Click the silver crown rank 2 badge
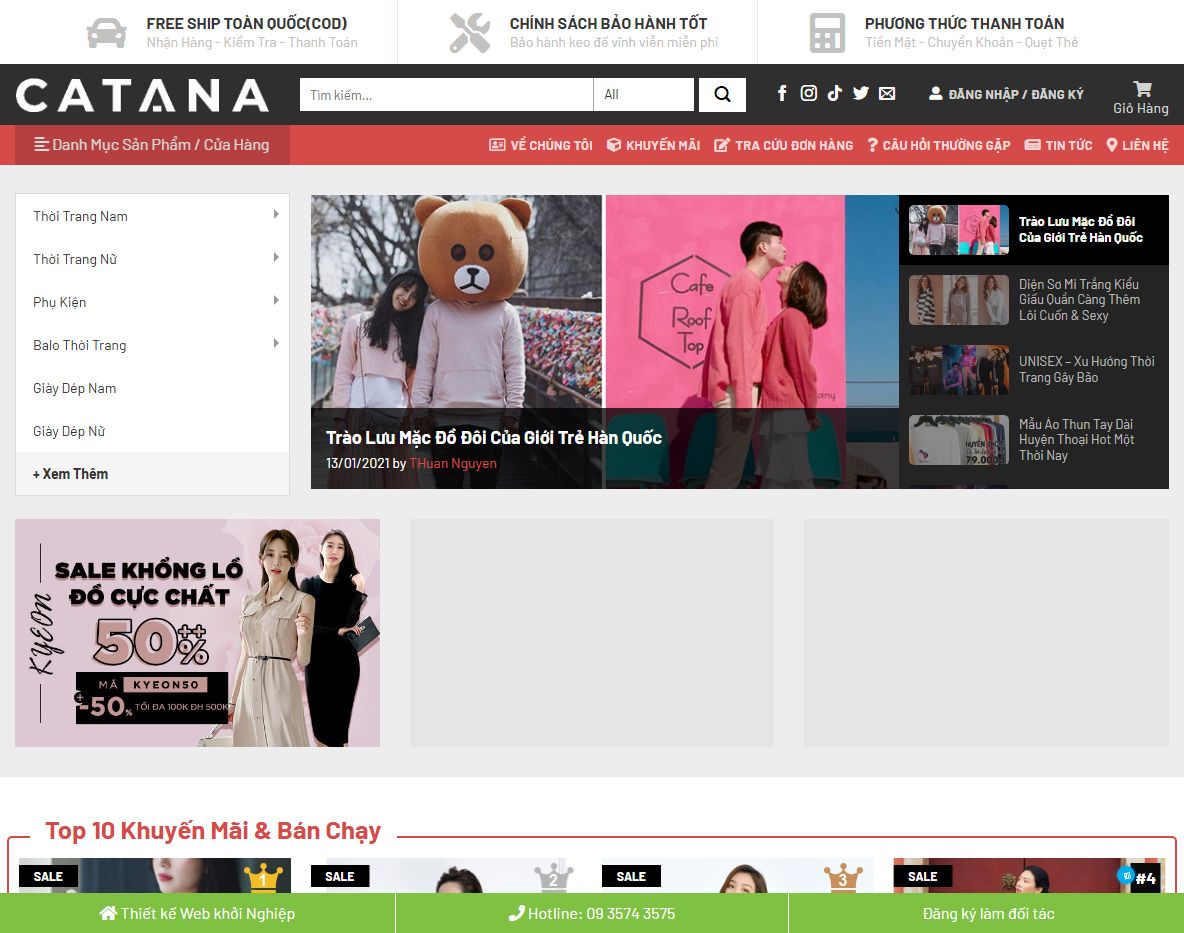This screenshot has height=933, width=1184. click(553, 877)
